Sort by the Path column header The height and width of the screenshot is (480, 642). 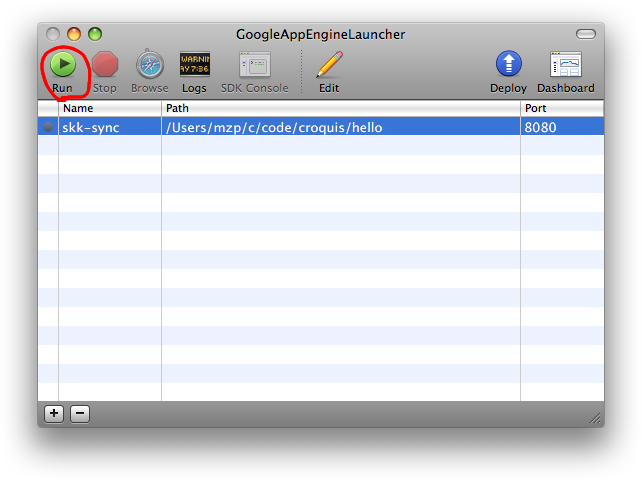click(341, 109)
